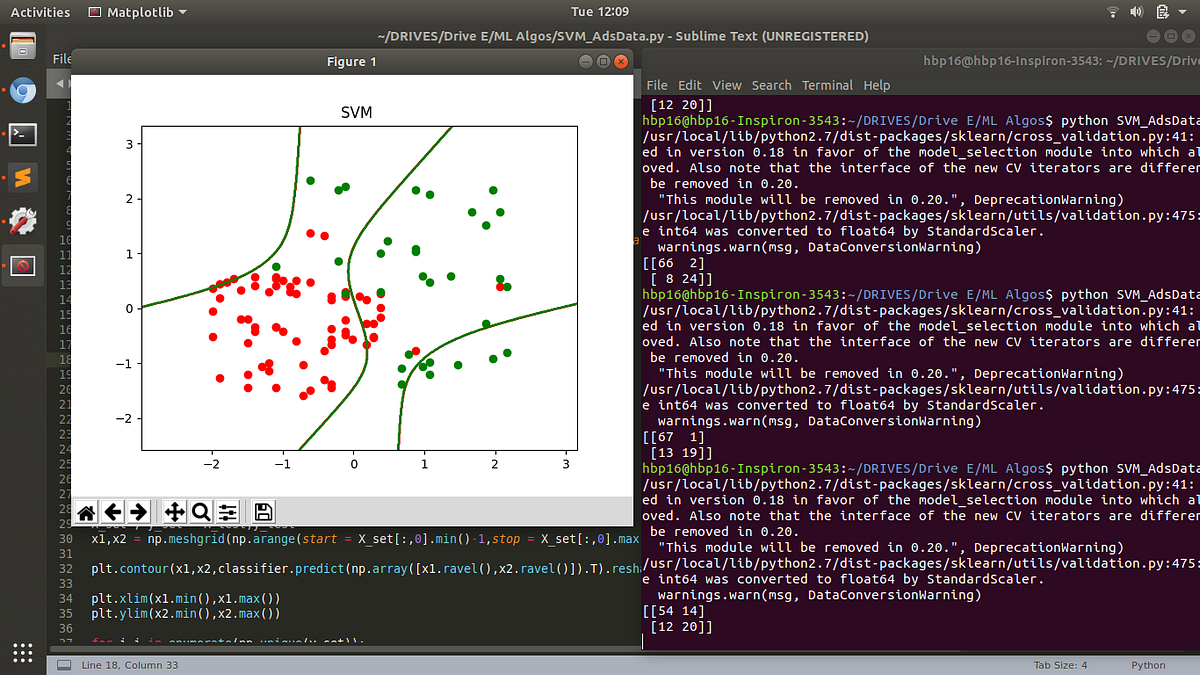Click the volume icon in the top bar
1200x675 pixels.
[1139, 12]
